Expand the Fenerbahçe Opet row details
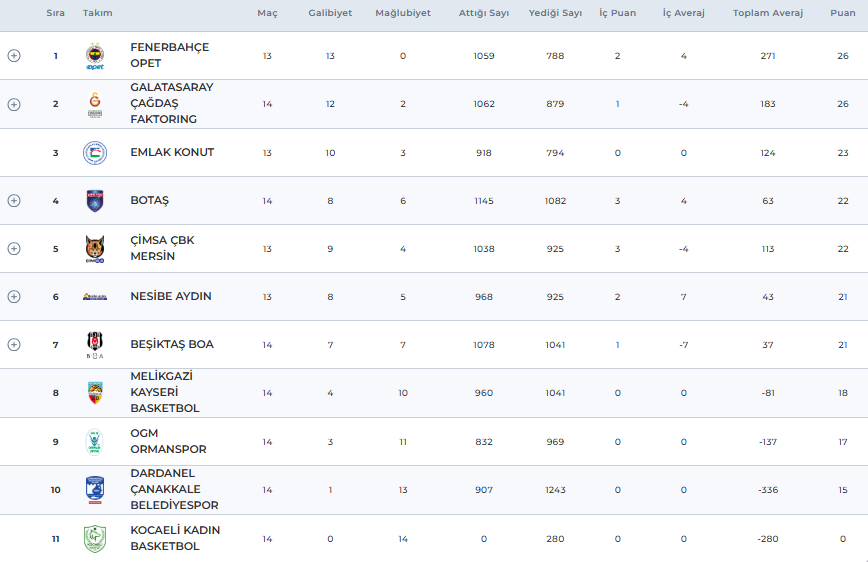The width and height of the screenshot is (868, 562). (x=14, y=56)
